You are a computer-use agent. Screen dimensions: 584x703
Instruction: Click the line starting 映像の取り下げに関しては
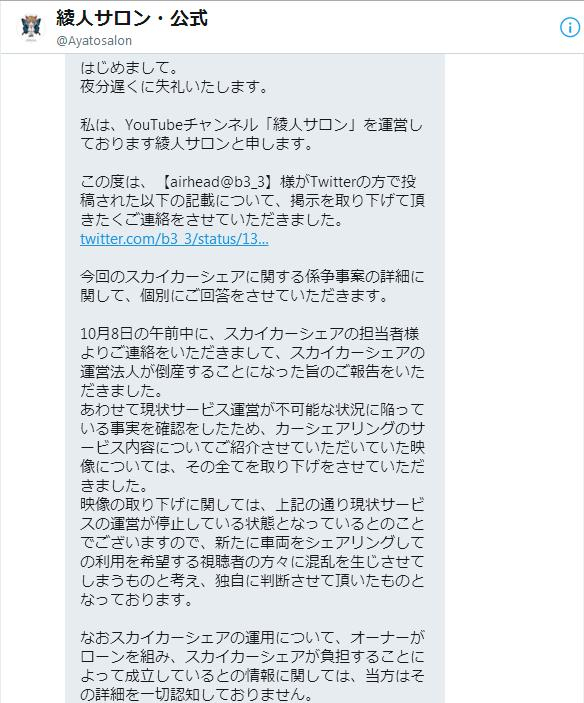(x=252, y=505)
